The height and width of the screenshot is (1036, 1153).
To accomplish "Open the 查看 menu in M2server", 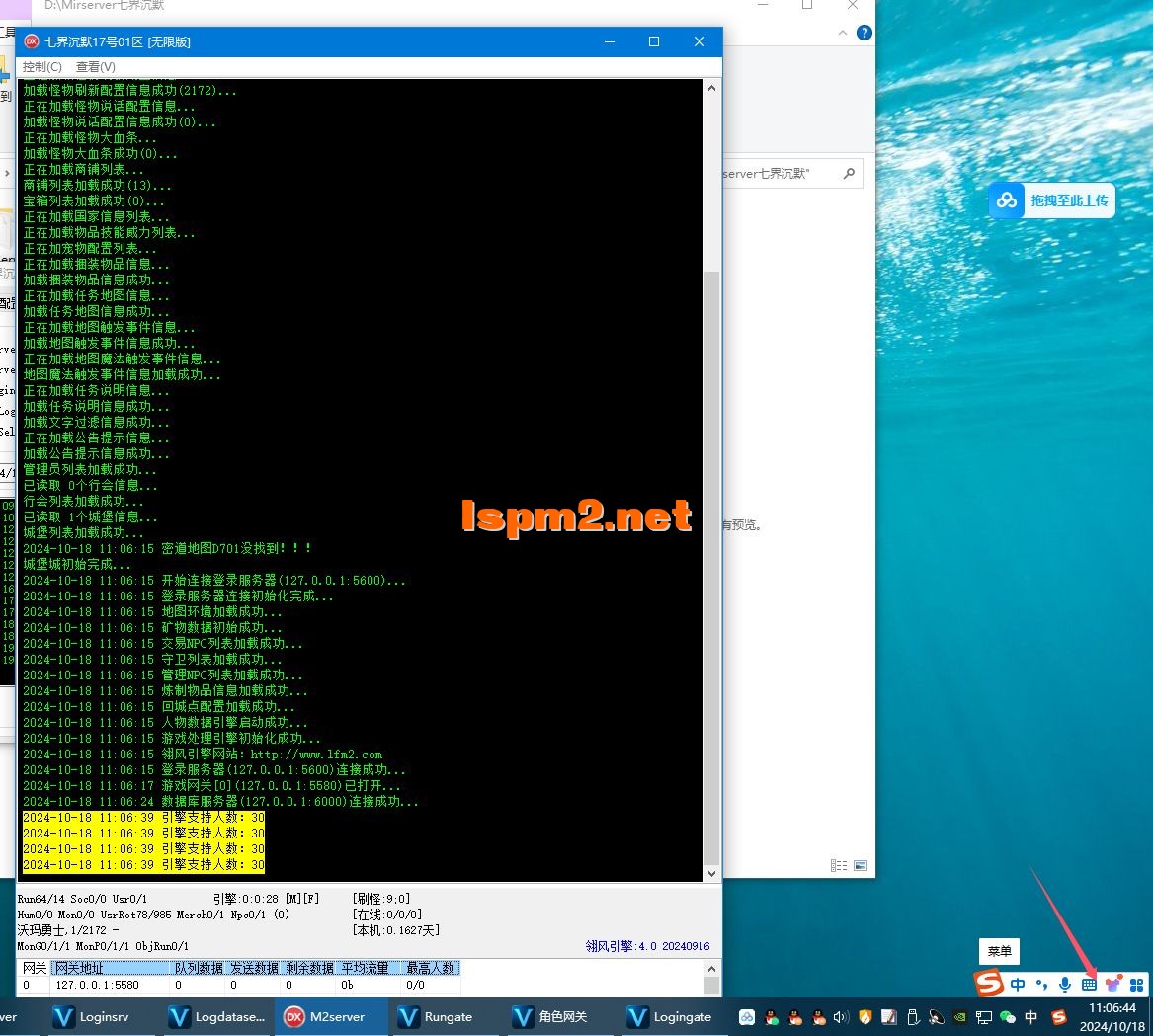I will click(95, 66).
